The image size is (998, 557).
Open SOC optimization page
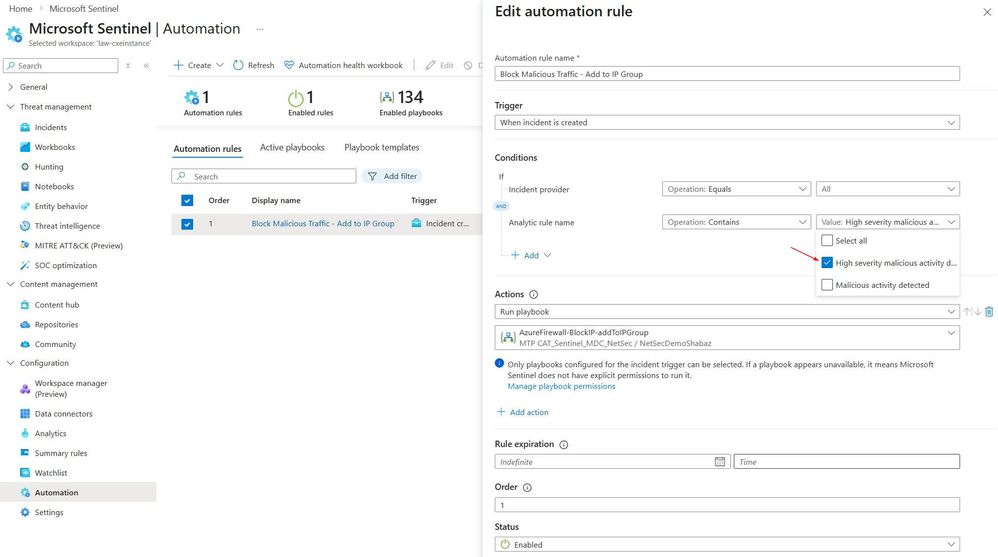[x=66, y=265]
